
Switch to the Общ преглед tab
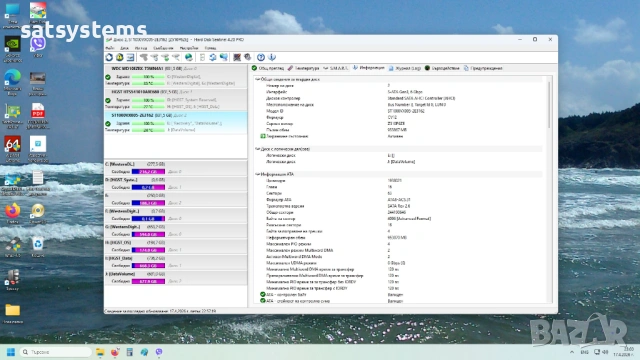[268, 68]
